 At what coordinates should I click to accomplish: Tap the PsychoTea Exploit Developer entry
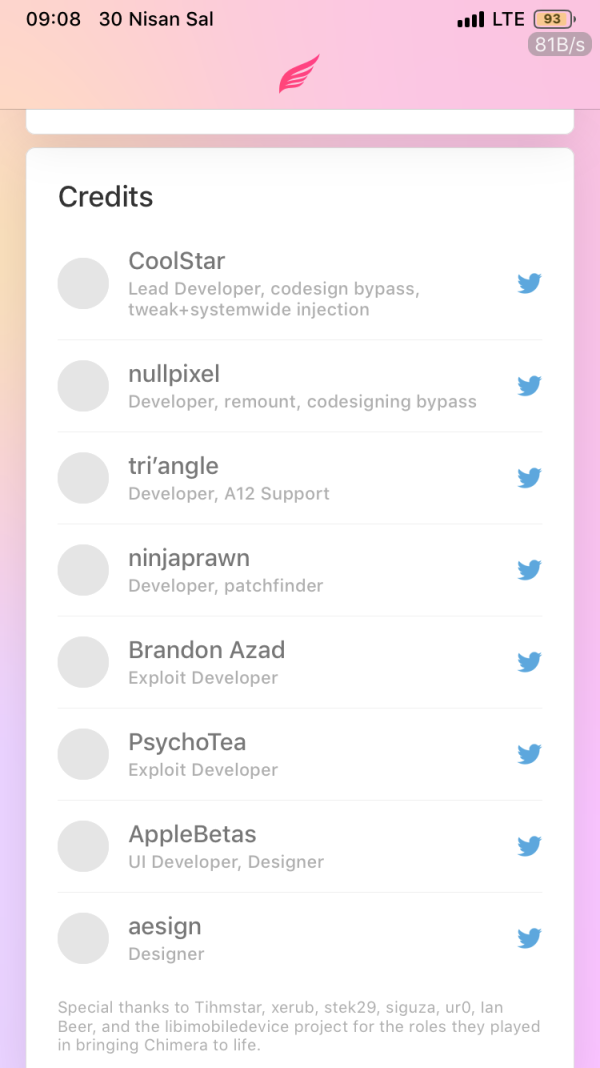[250, 754]
